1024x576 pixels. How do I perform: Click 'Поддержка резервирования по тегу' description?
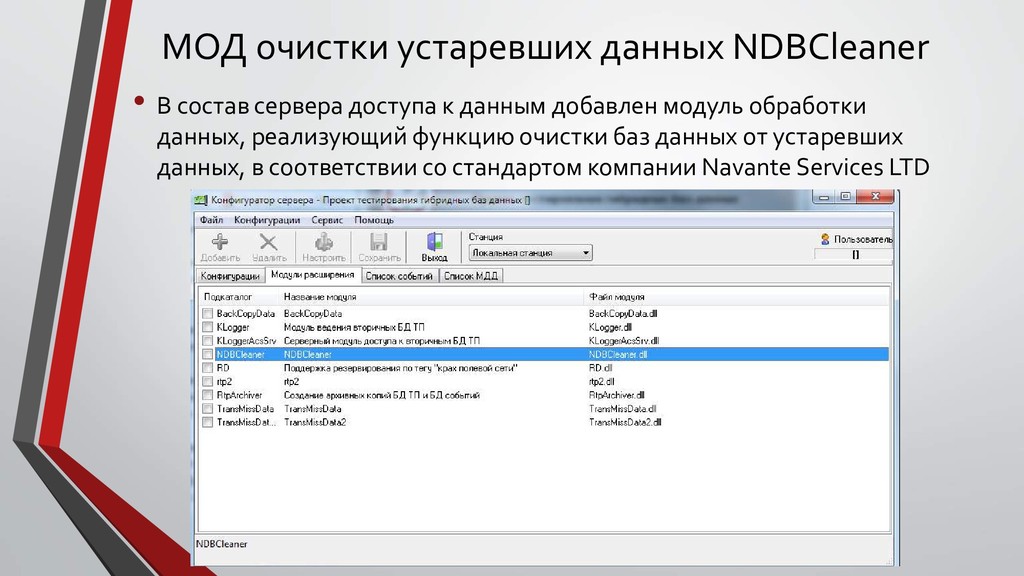(400, 368)
